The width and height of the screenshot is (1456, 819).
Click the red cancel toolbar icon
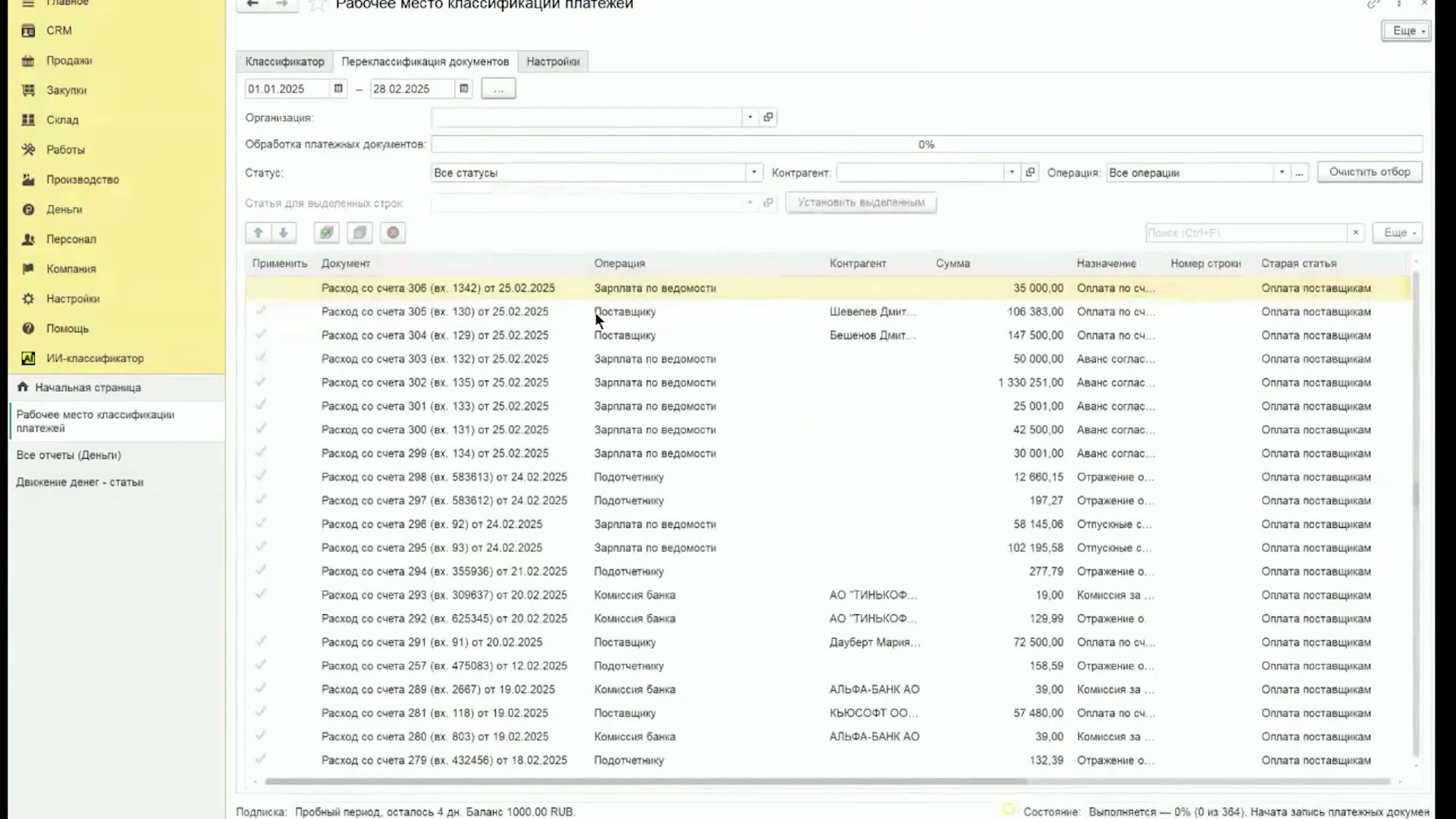(393, 233)
